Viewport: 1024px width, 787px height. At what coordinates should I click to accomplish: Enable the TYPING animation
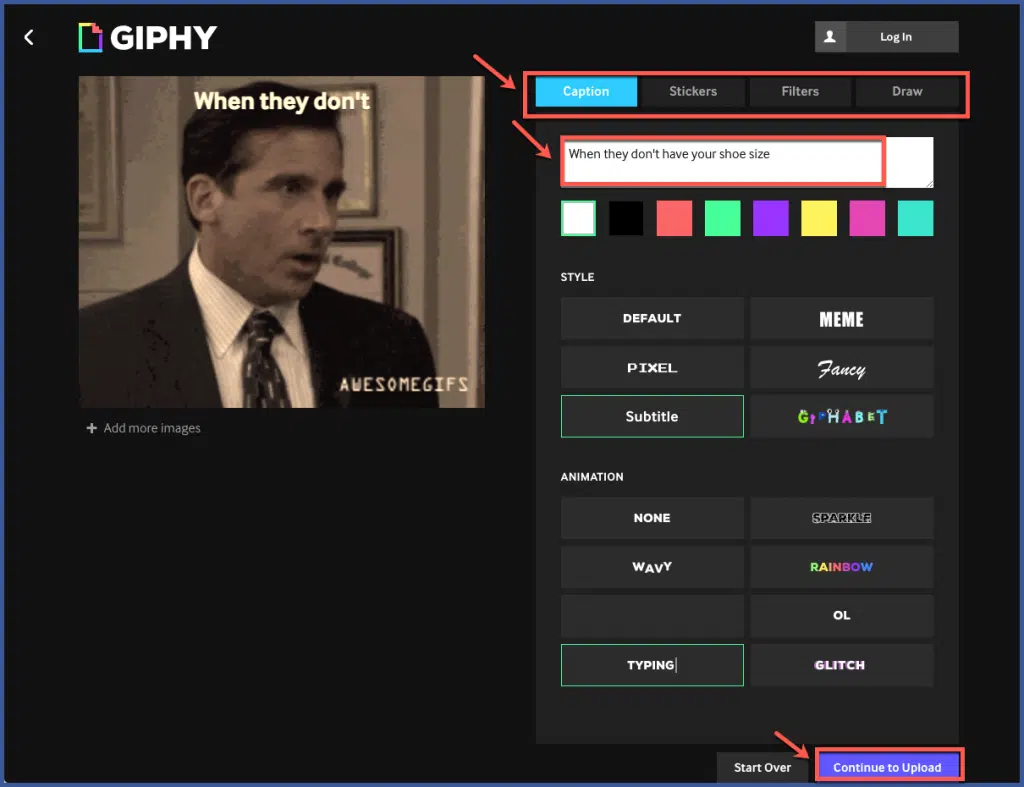click(x=652, y=664)
